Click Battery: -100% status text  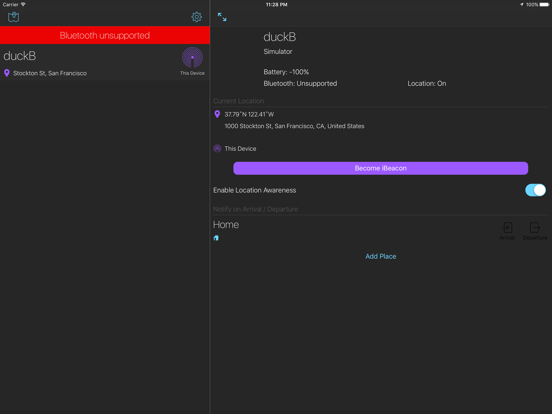tap(286, 72)
